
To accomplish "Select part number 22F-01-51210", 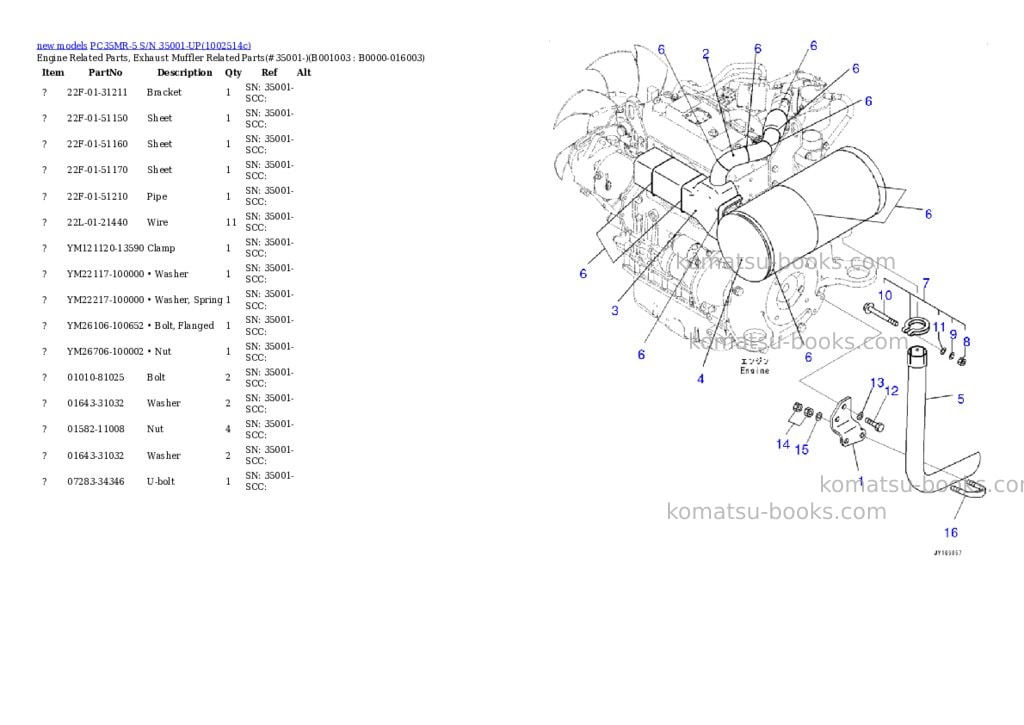I will 97,197.
